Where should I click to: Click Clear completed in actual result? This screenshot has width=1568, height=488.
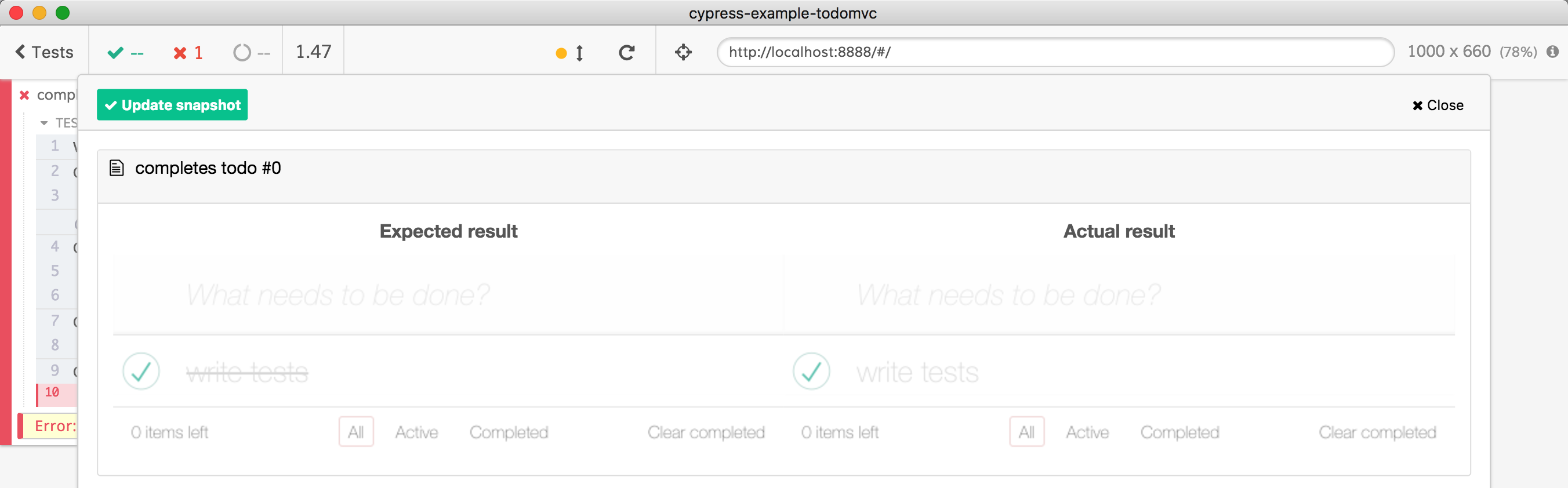(x=1377, y=432)
